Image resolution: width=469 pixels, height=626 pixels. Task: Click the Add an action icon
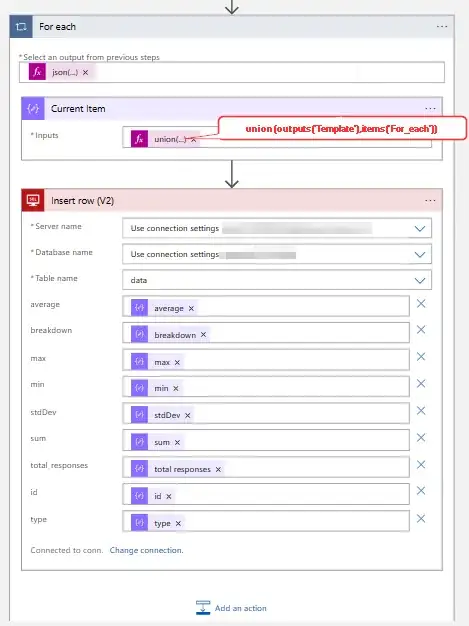coord(203,608)
